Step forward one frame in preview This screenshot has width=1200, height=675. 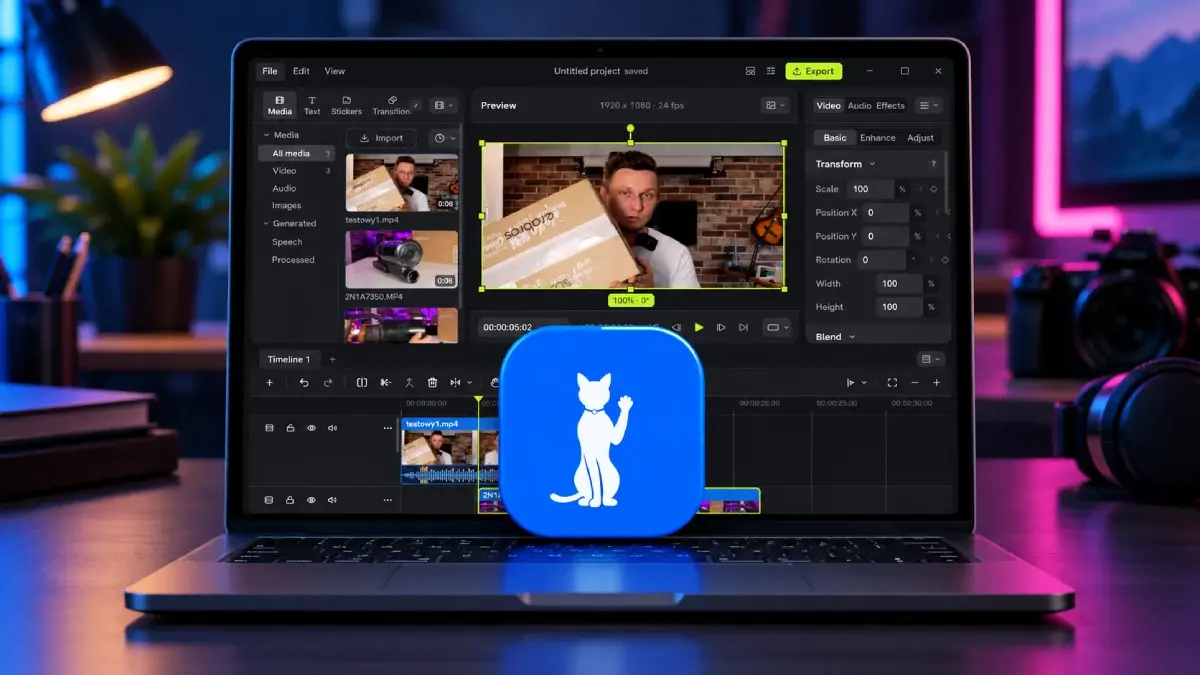(x=721, y=327)
